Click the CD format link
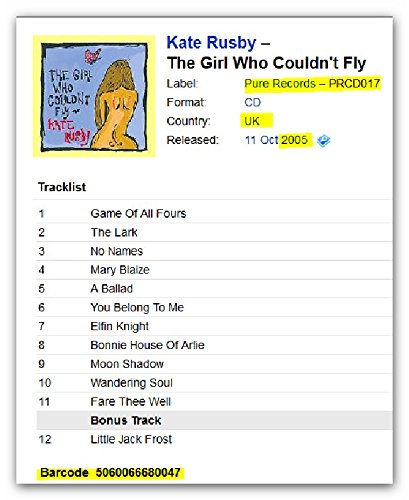Screen dimensions: 409x500 tap(253, 102)
